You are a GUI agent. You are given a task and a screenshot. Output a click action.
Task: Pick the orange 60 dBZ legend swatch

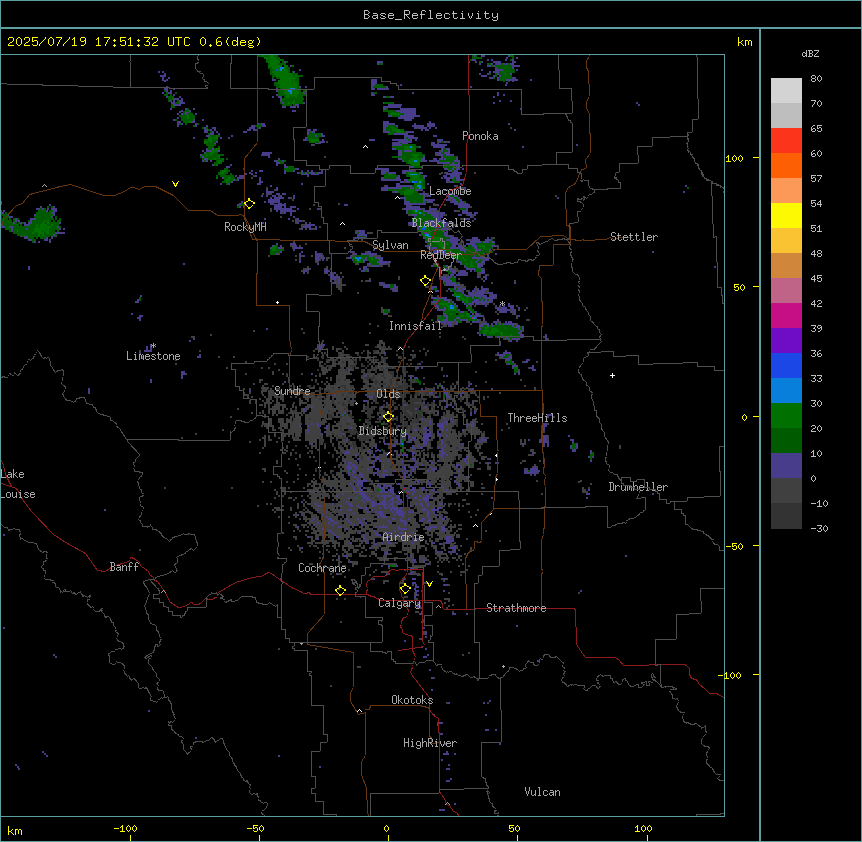tap(786, 165)
